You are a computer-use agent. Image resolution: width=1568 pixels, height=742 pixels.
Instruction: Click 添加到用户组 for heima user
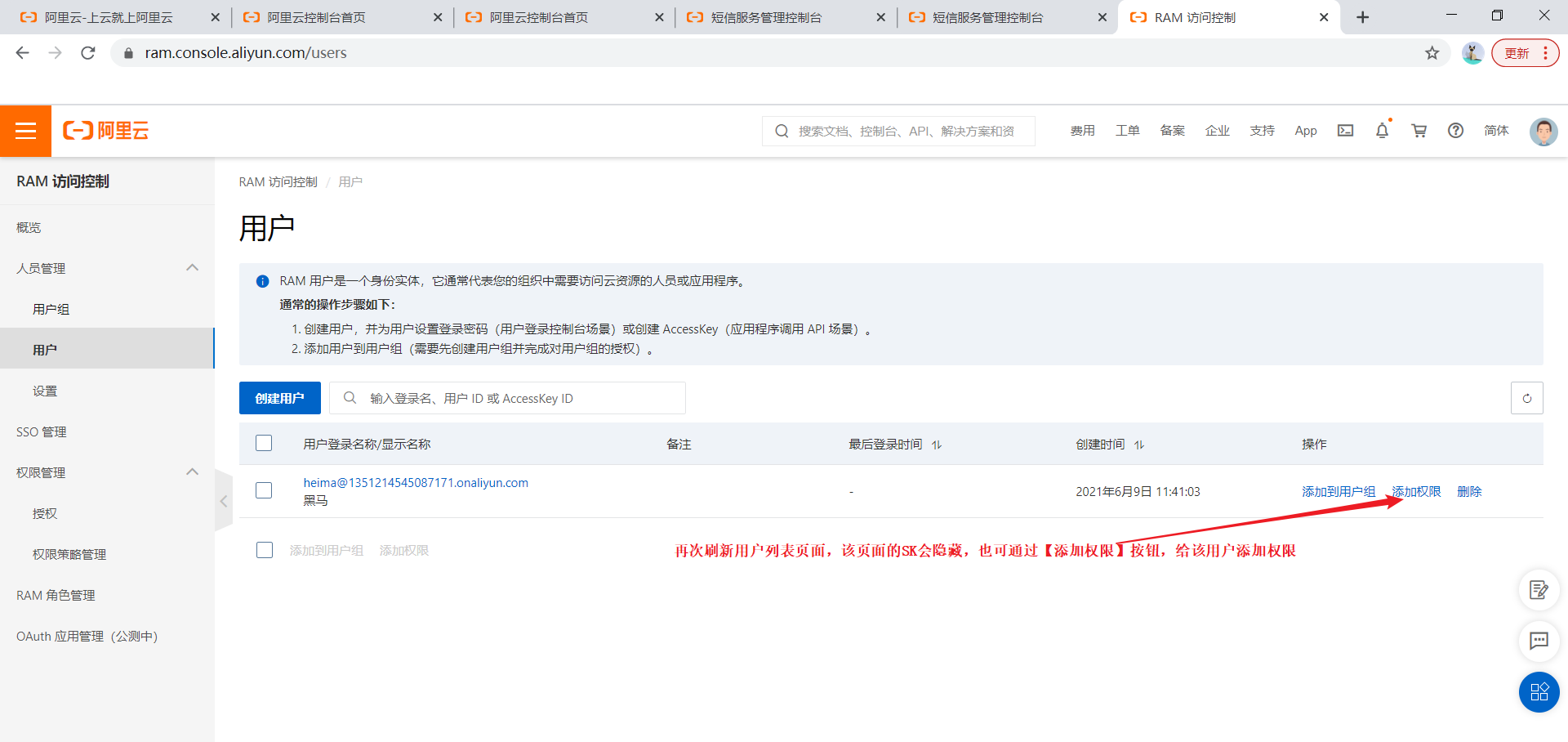(1339, 491)
